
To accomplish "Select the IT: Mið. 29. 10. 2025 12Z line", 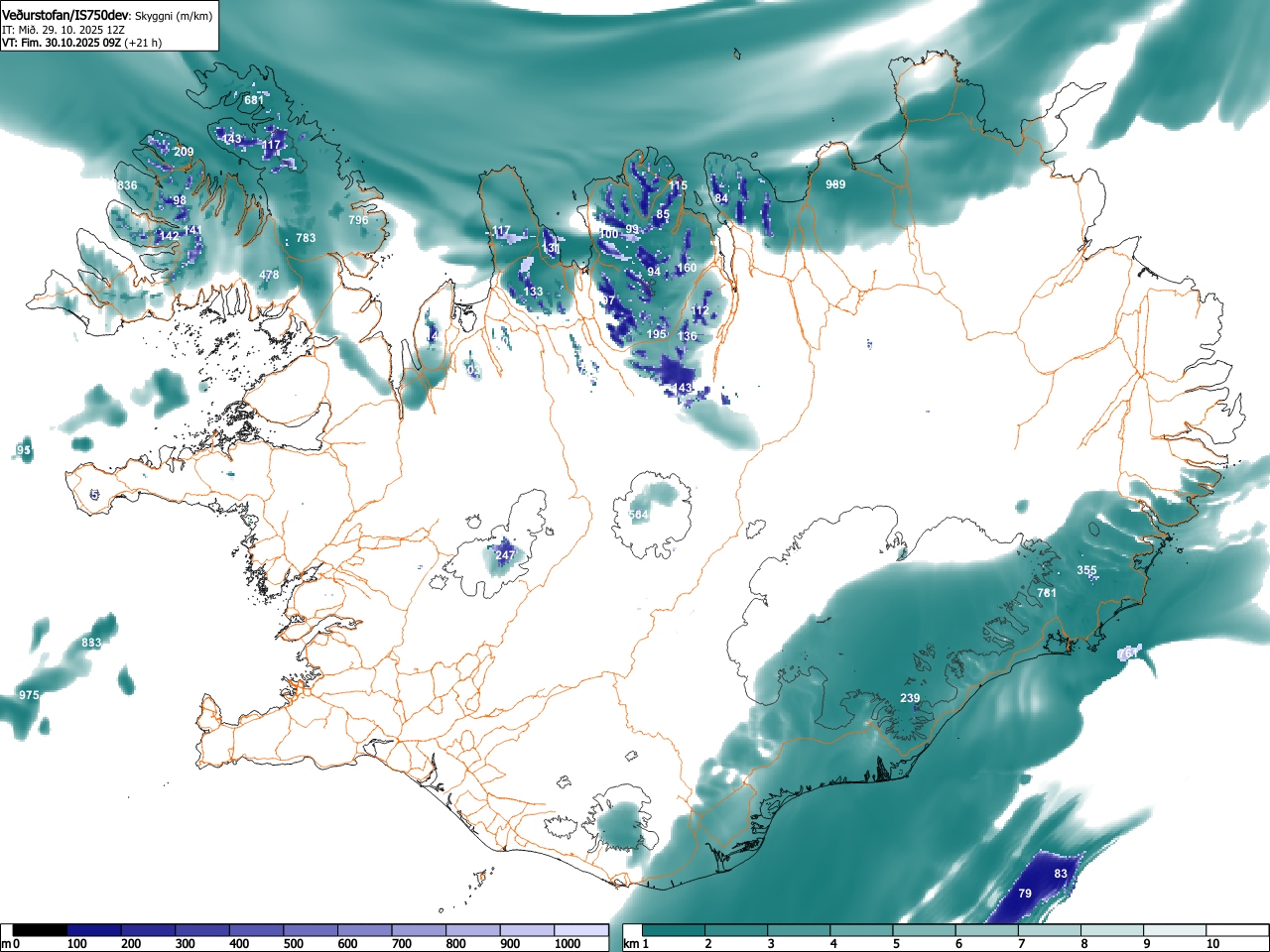I will 63,30.
